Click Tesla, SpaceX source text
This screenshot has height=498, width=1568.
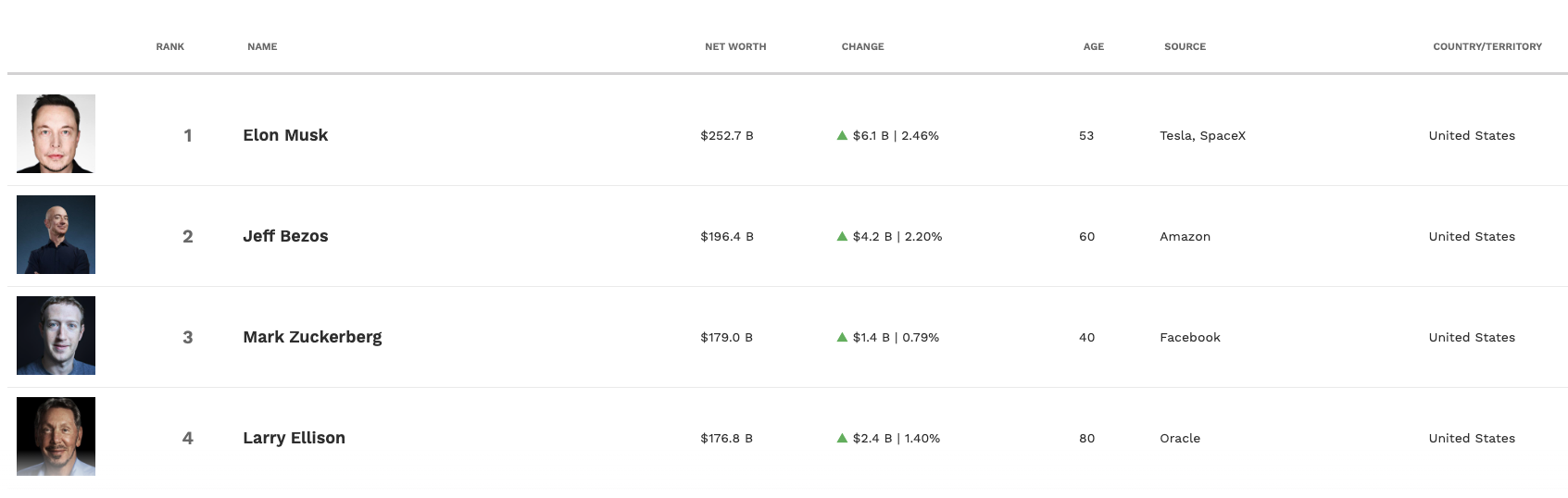pyautogui.click(x=1202, y=135)
